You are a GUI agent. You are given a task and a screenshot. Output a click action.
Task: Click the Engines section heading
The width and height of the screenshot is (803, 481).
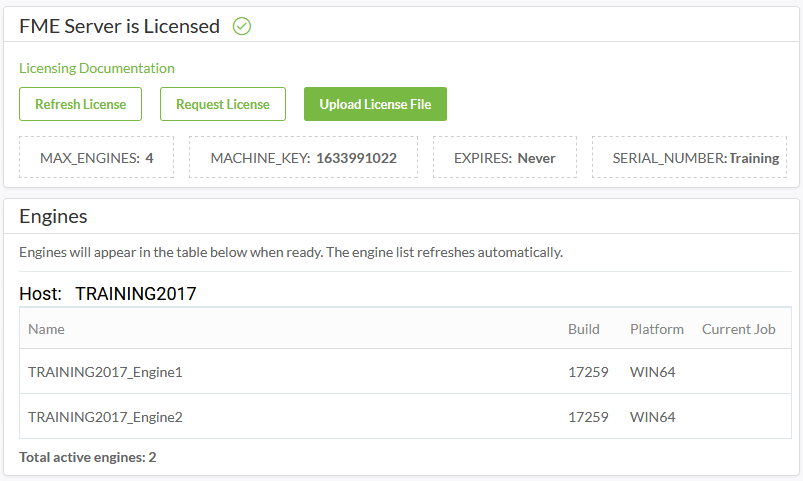pos(53,216)
